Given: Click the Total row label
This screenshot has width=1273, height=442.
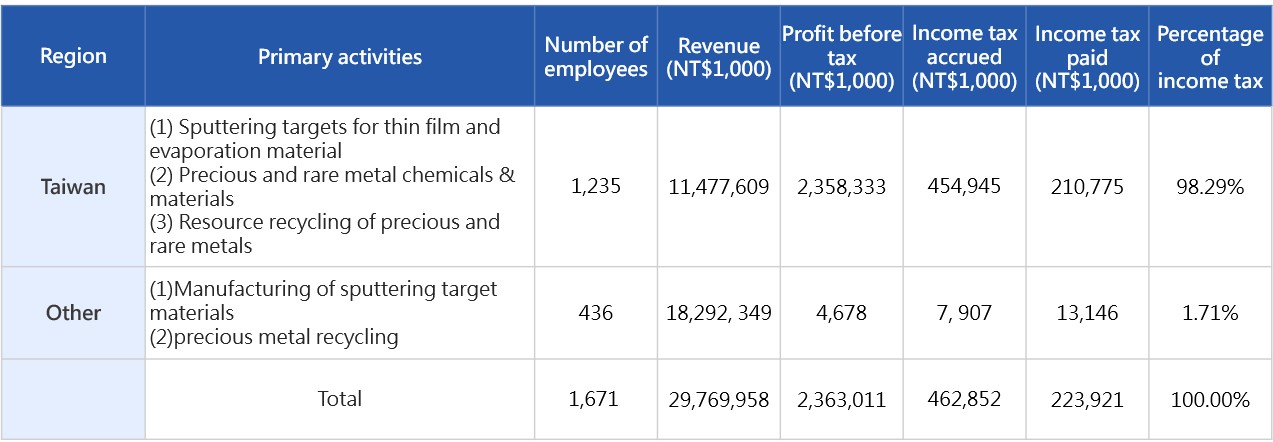Looking at the screenshot, I should coord(339,399).
